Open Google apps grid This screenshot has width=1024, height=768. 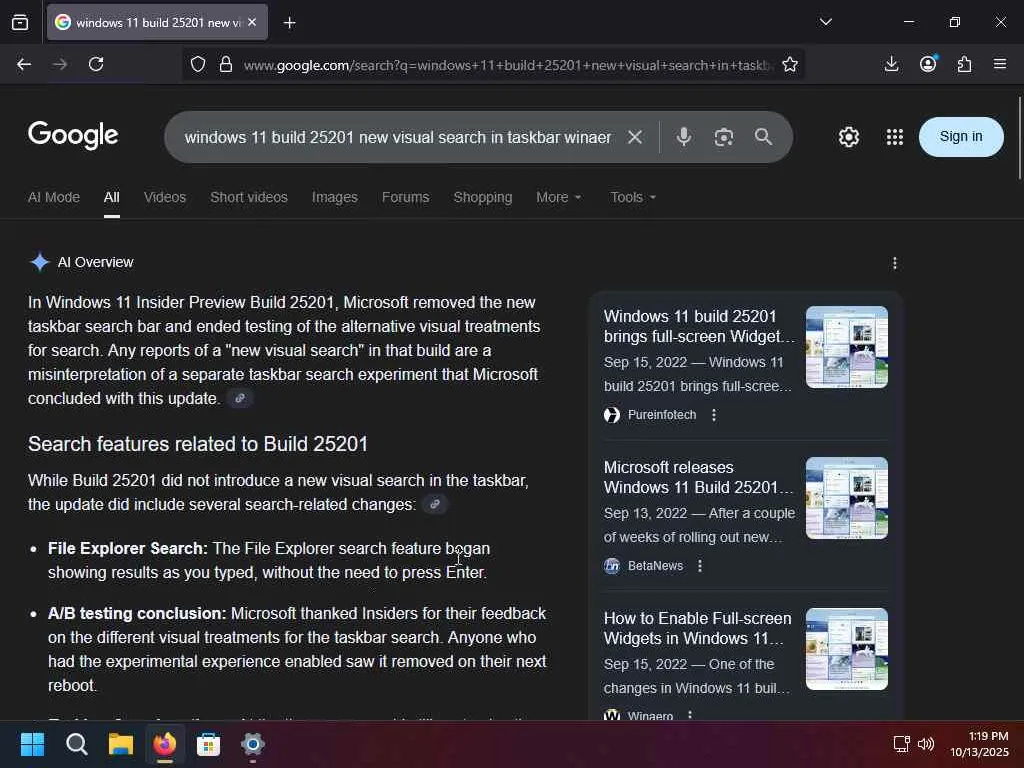(895, 137)
